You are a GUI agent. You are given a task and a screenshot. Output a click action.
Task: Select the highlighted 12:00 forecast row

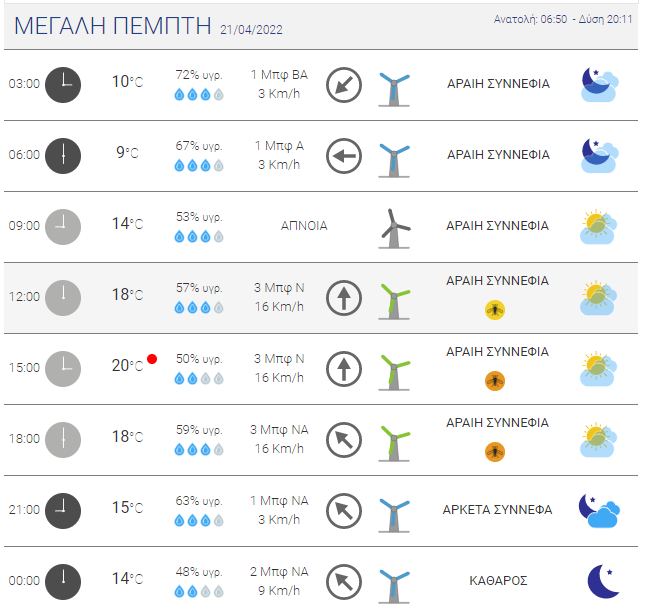point(321,298)
